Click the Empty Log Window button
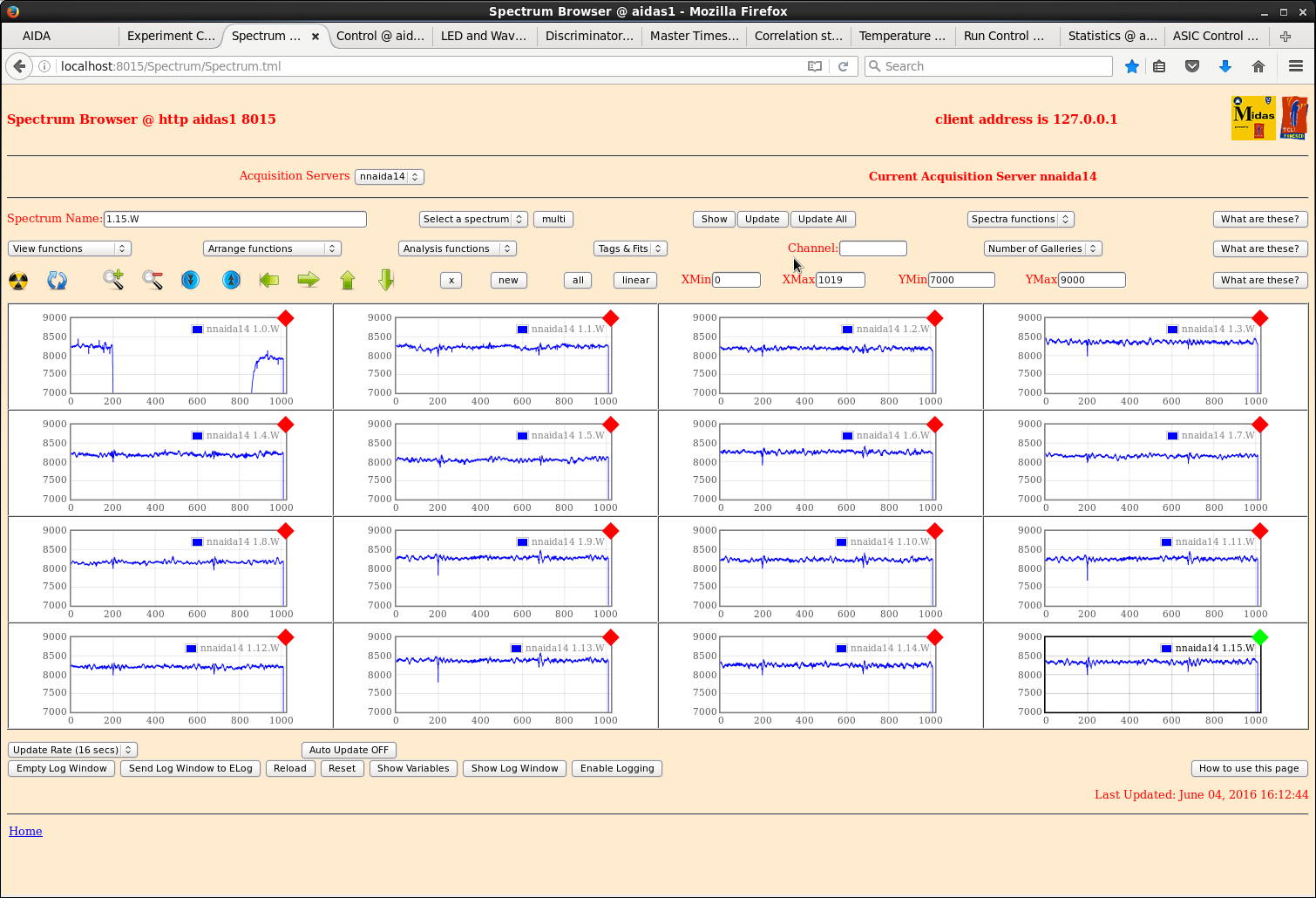Screen dimensions: 1316x898 pos(62,768)
